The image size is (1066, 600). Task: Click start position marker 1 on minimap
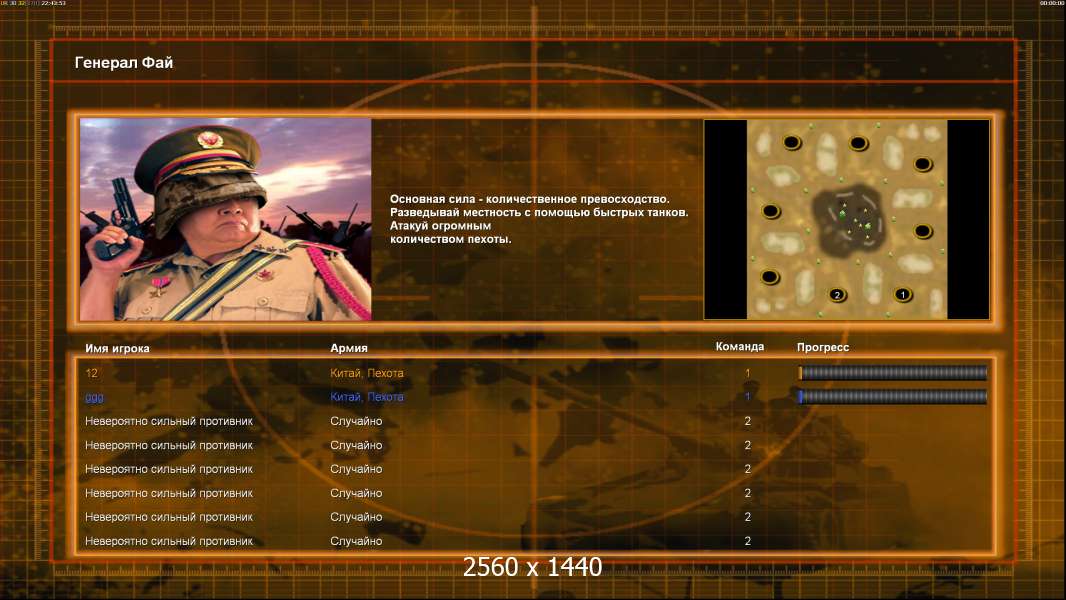(x=902, y=295)
